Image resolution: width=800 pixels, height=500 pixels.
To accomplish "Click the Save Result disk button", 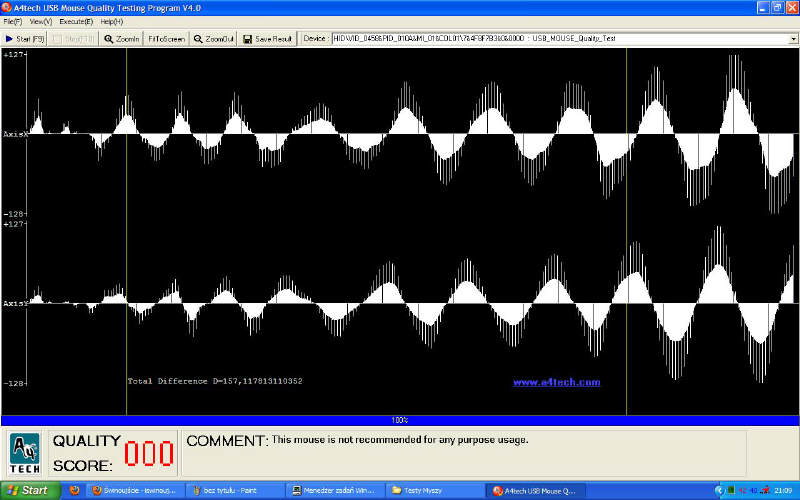I will (267, 39).
